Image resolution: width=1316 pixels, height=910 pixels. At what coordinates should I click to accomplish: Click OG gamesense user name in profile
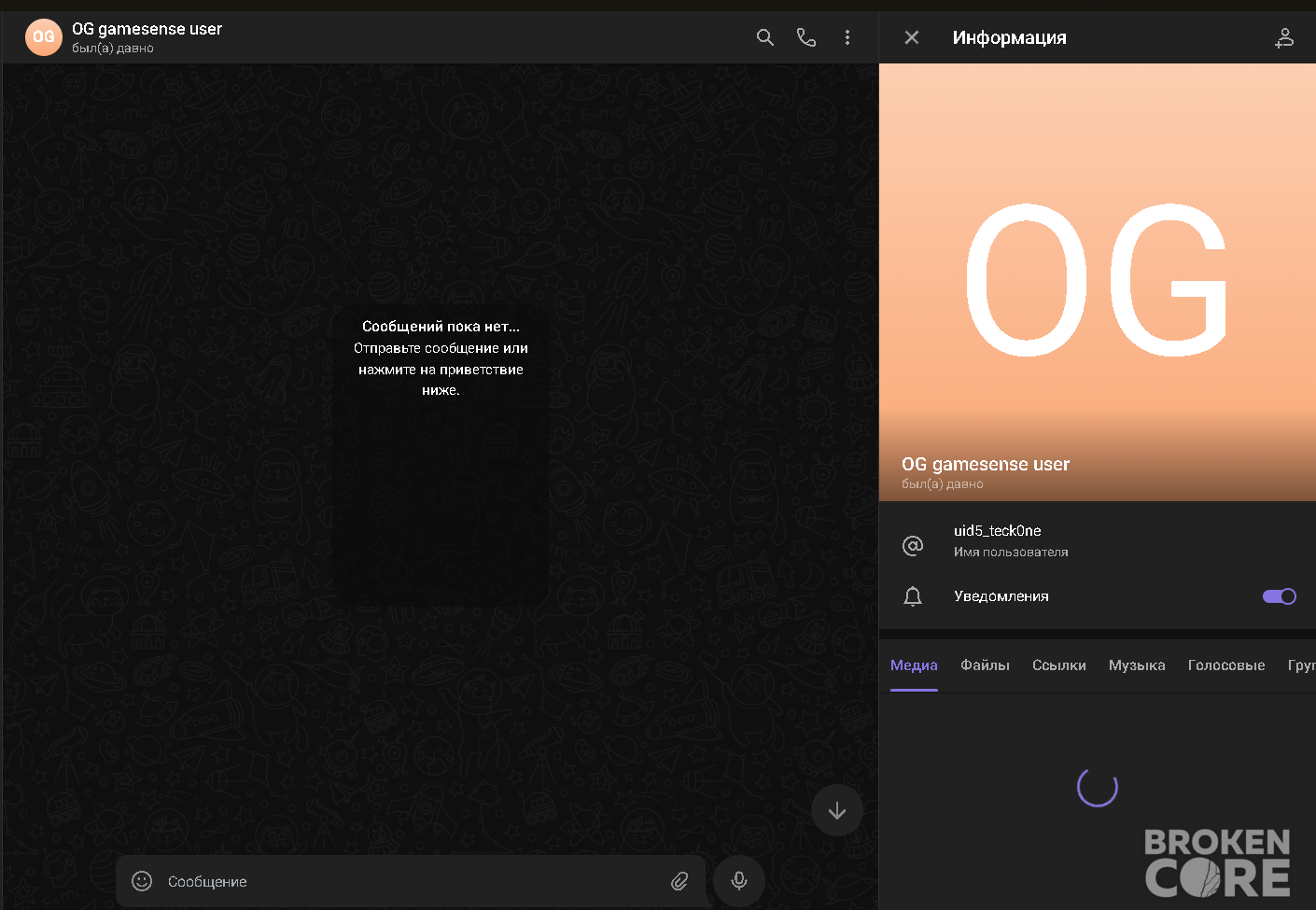point(986,464)
